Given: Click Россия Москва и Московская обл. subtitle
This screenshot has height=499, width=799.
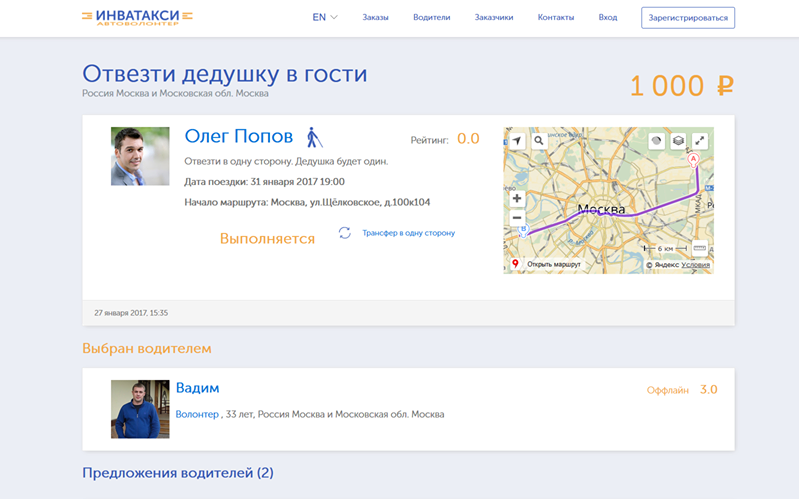Looking at the screenshot, I should 175,94.
